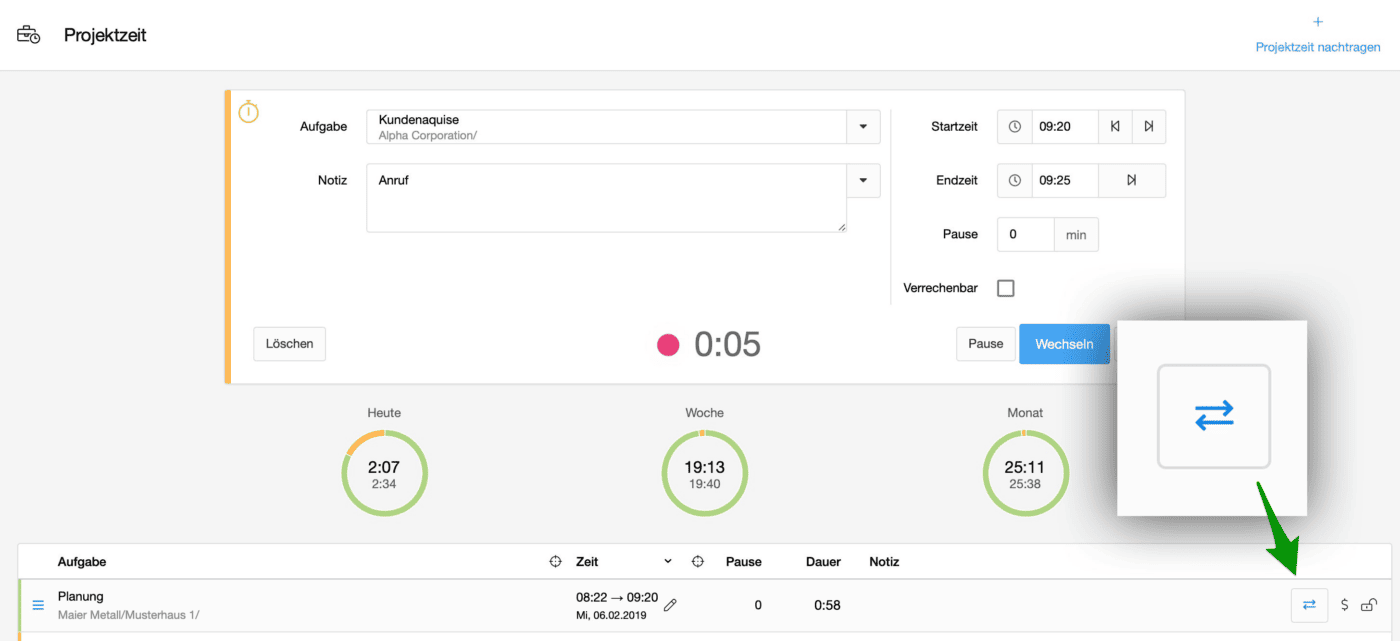Open the Zeit column sort chevron
Screen dimensions: 1400x641
[x=668, y=562]
